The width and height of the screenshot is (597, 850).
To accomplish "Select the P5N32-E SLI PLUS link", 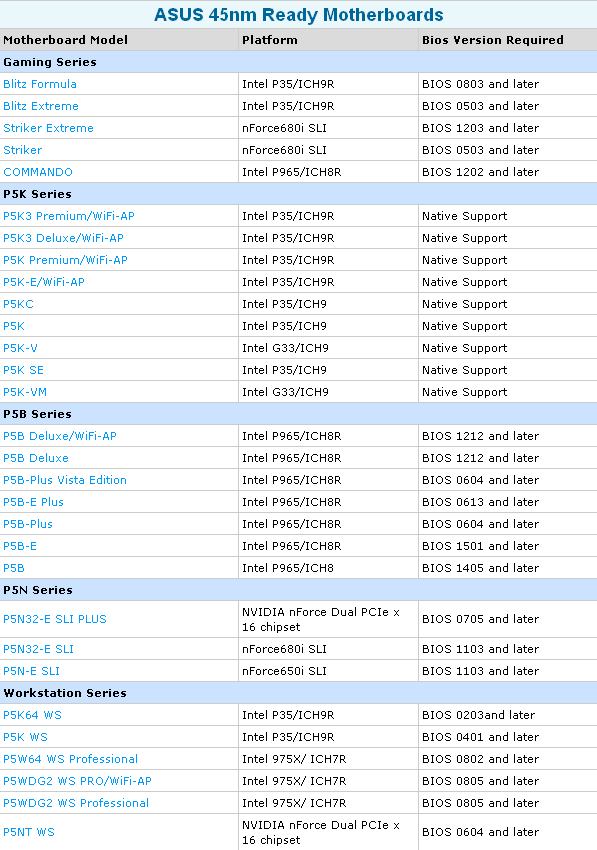I will click(55, 619).
